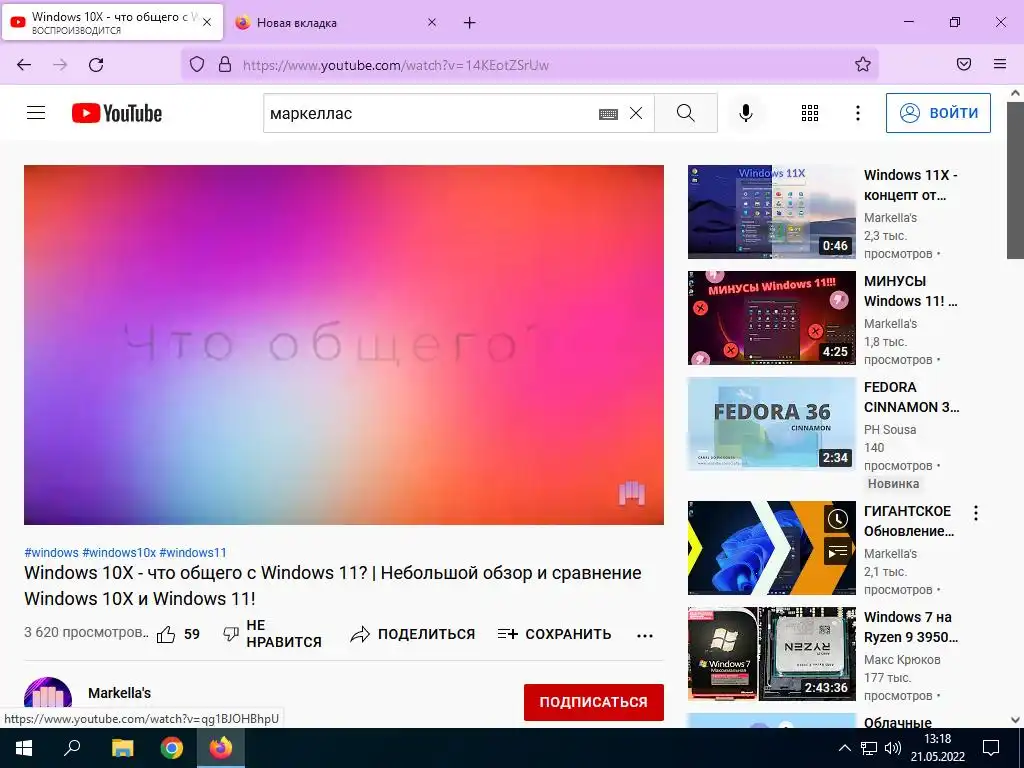Screen dimensions: 1024x768
Task: Open Pocket save button
Action: (964, 64)
